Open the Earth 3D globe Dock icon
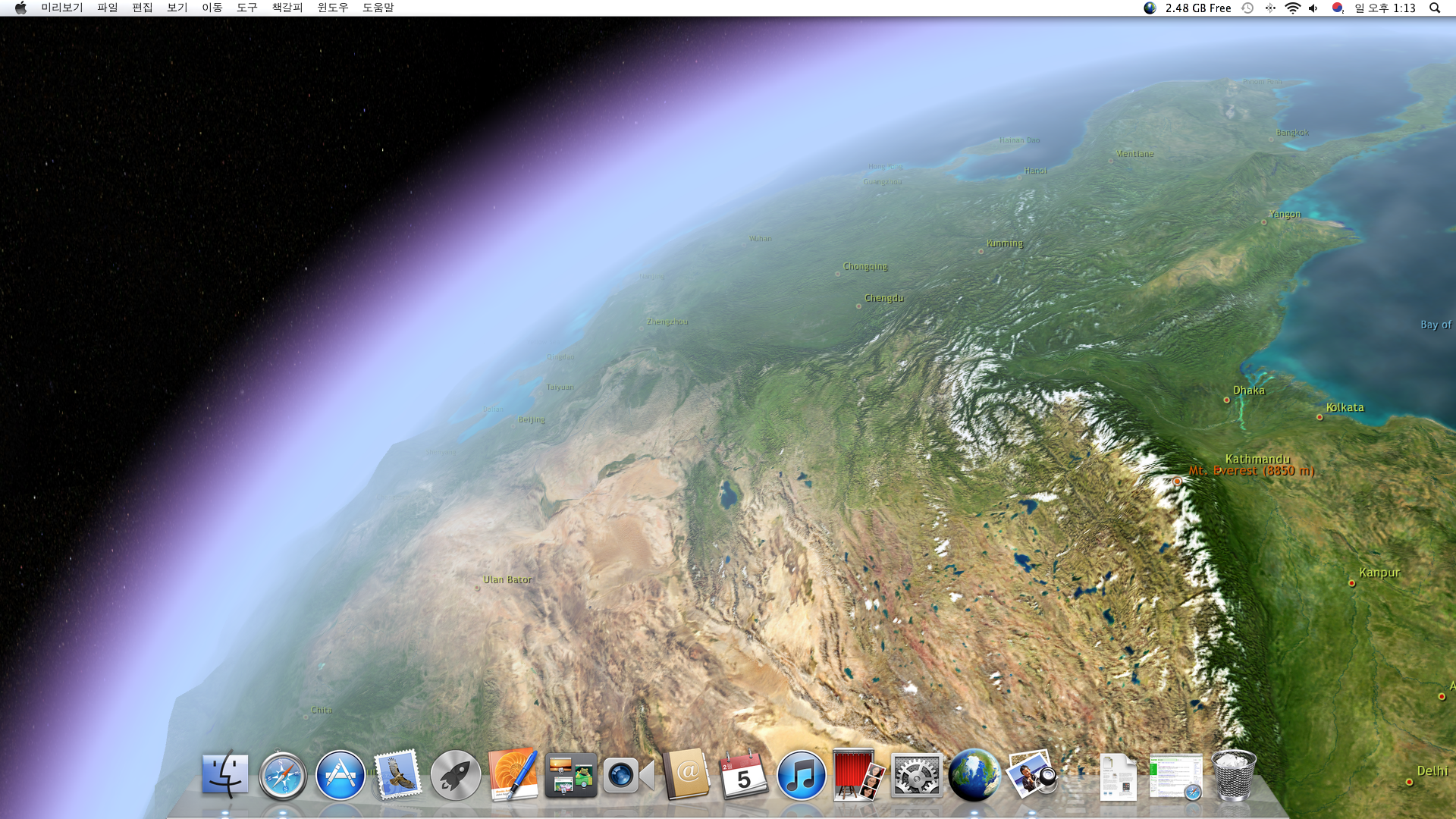The width and height of the screenshot is (1456, 819). (974, 776)
